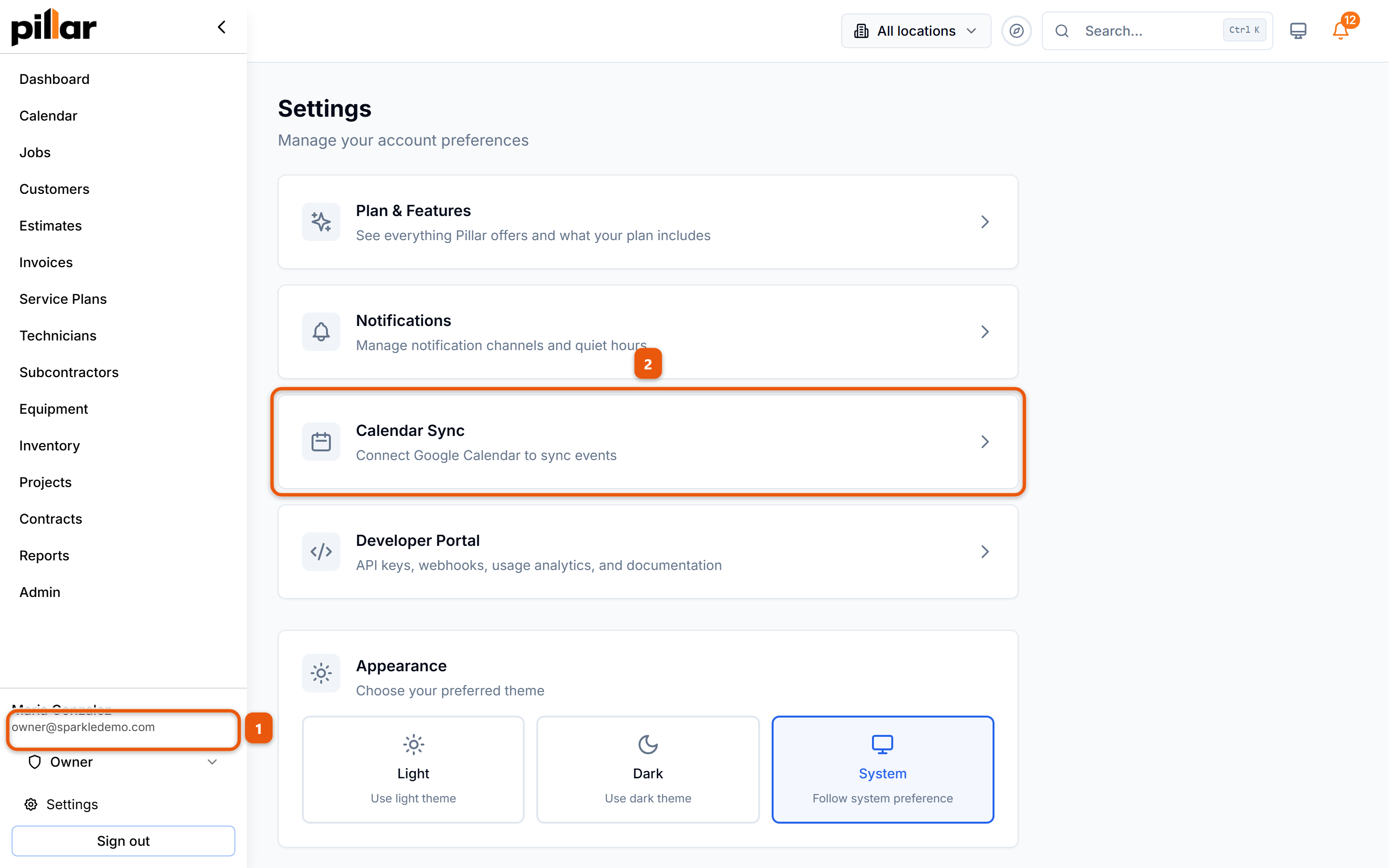1389x868 pixels.
Task: Click the Pillar logo
Action: (x=54, y=27)
